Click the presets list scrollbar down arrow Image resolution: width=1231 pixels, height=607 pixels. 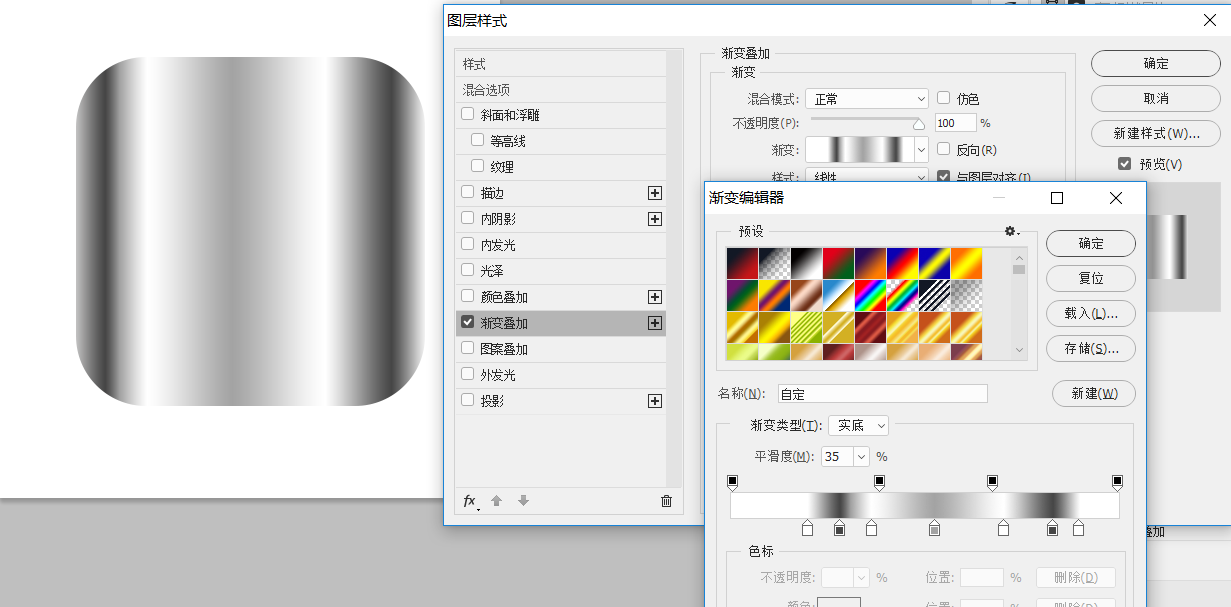(x=1019, y=350)
